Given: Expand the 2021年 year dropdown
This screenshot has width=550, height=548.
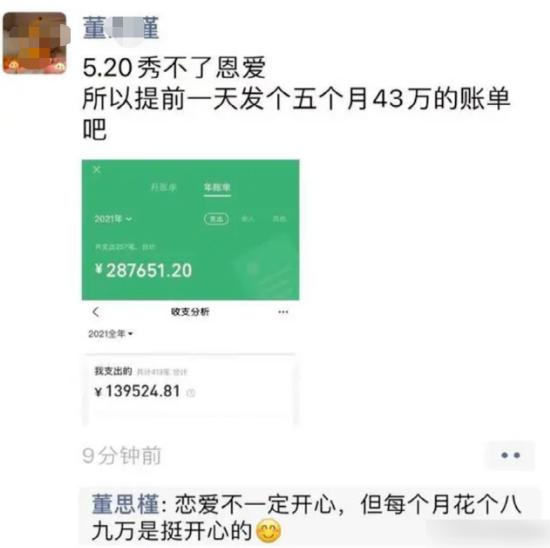Looking at the screenshot, I should coord(113,219).
